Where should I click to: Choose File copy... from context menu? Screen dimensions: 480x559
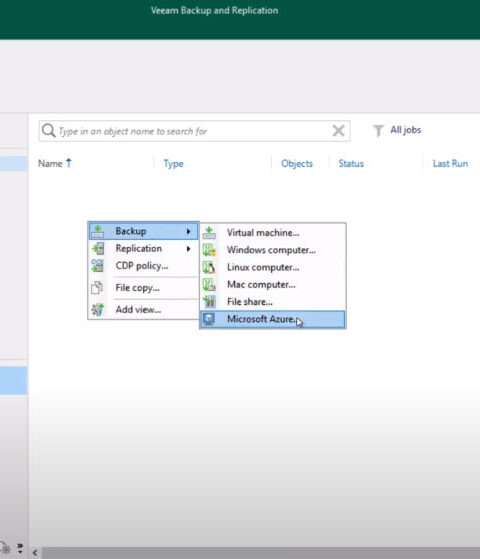[143, 288]
